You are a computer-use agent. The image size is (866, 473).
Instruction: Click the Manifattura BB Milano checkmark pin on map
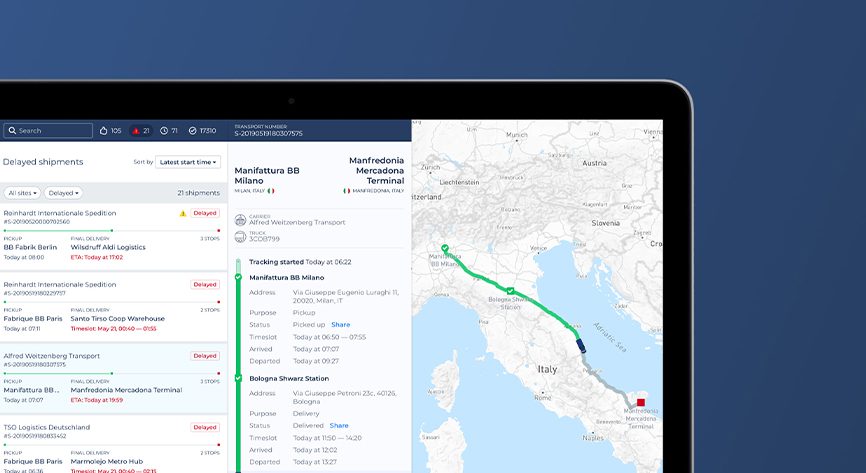pos(445,249)
